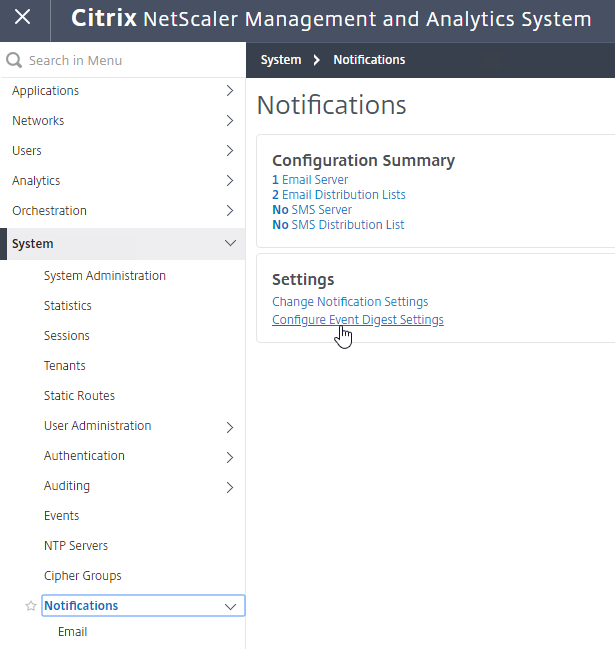Image resolution: width=615 pixels, height=649 pixels.
Task: Click the magnifier search icon in the menu
Action: 14,60
